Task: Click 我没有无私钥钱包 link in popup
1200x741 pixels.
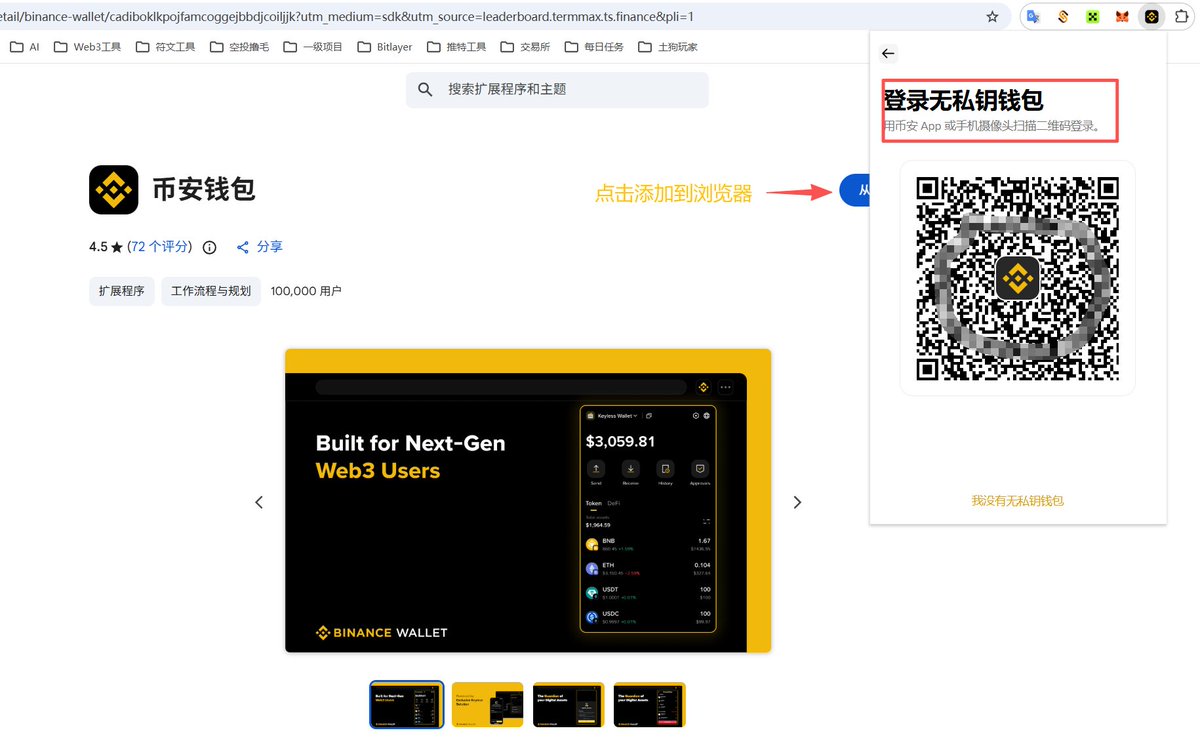Action: tap(1017, 500)
